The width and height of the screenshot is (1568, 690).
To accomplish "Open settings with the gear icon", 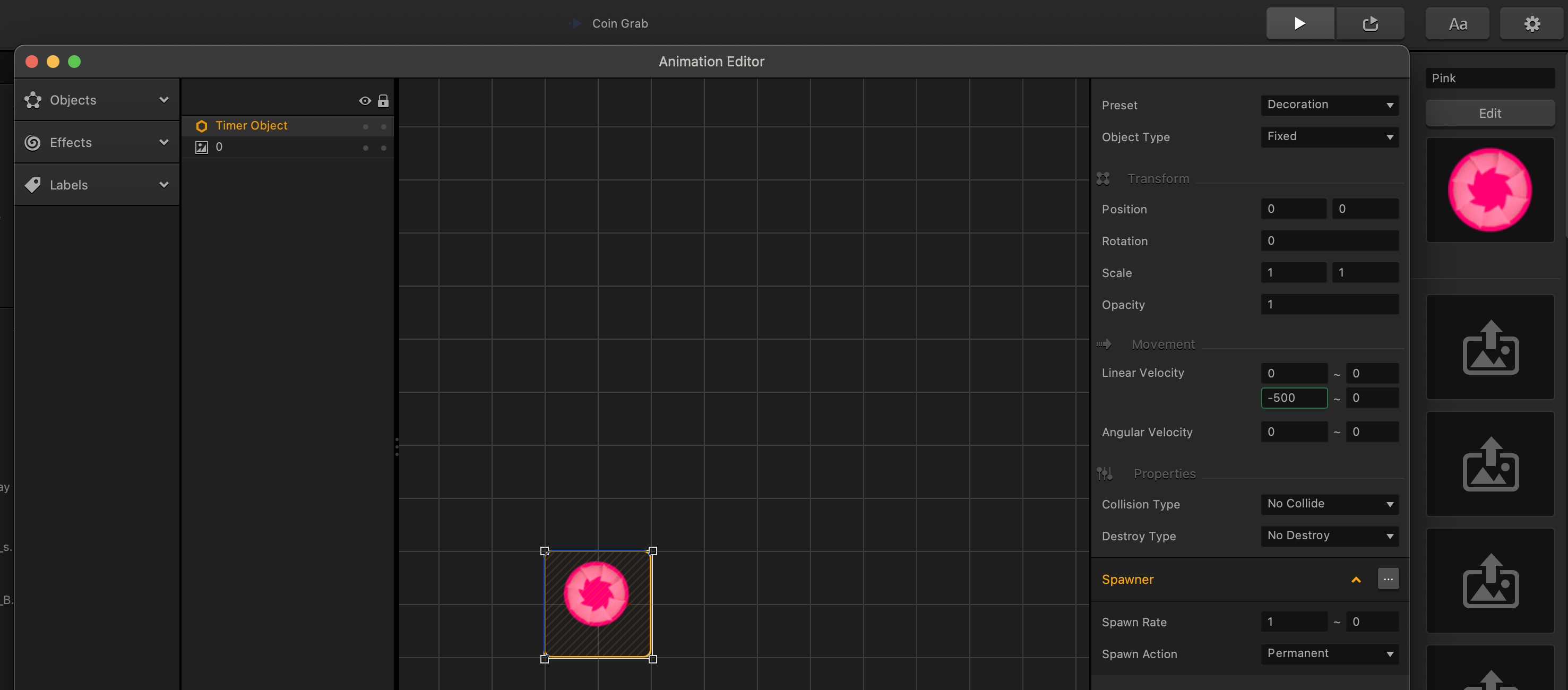I will 1531,24.
